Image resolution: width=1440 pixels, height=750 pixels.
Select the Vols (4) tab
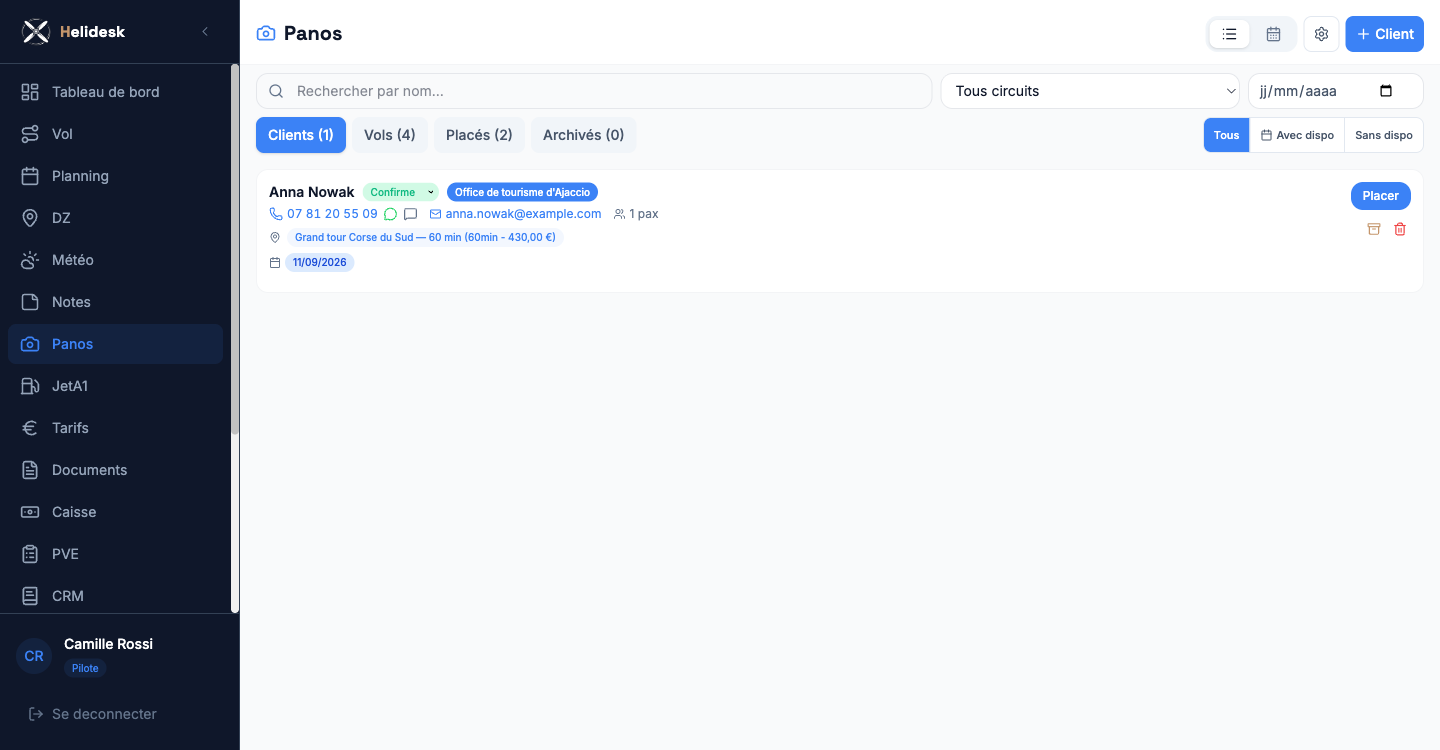click(390, 135)
